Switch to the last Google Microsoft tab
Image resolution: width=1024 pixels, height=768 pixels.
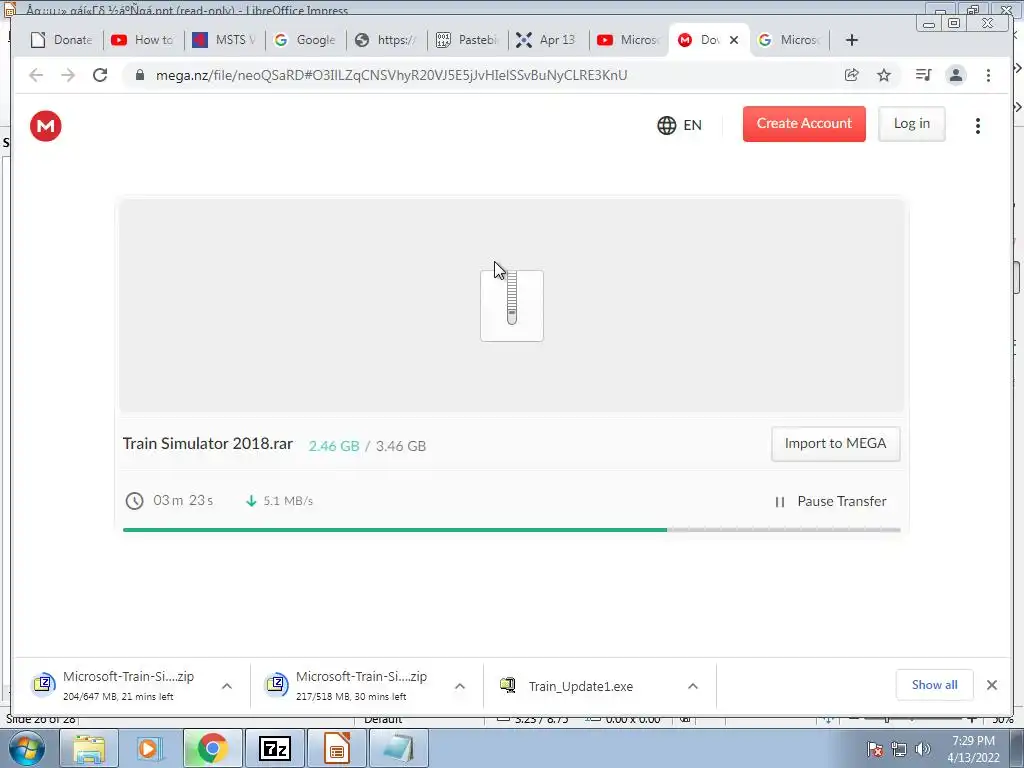[x=790, y=40]
